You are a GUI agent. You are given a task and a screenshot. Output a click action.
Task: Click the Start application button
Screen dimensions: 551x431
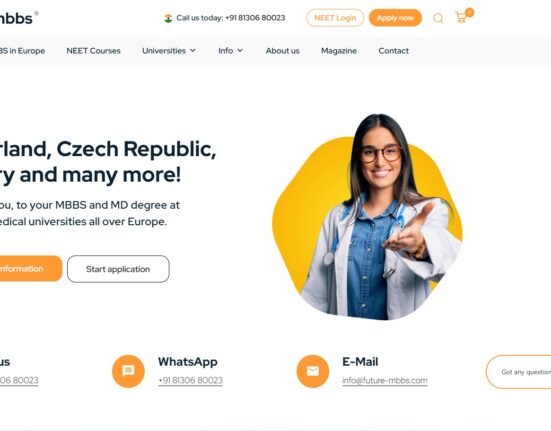(x=118, y=269)
